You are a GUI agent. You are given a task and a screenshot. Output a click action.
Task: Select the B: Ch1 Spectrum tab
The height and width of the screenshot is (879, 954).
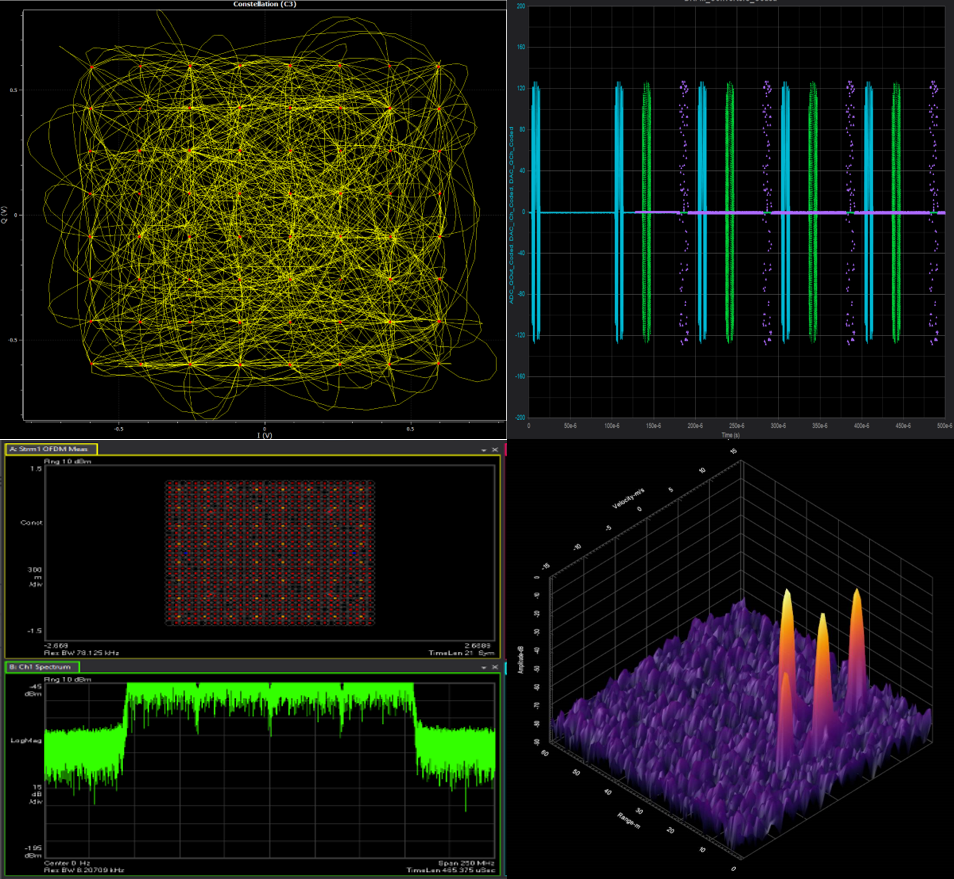coord(42,667)
